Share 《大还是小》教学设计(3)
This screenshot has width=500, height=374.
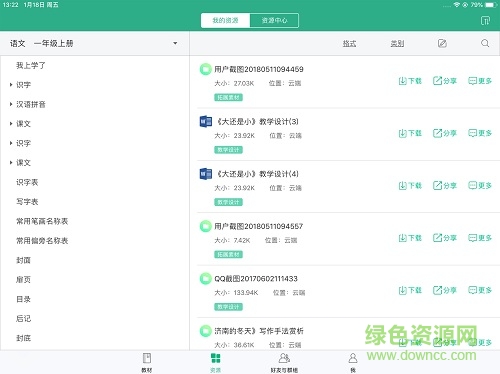[445, 133]
